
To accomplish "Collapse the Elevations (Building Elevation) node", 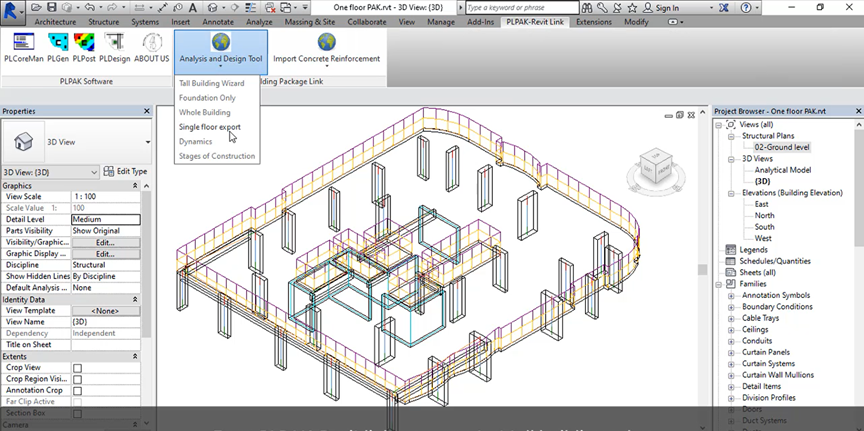I will point(731,193).
